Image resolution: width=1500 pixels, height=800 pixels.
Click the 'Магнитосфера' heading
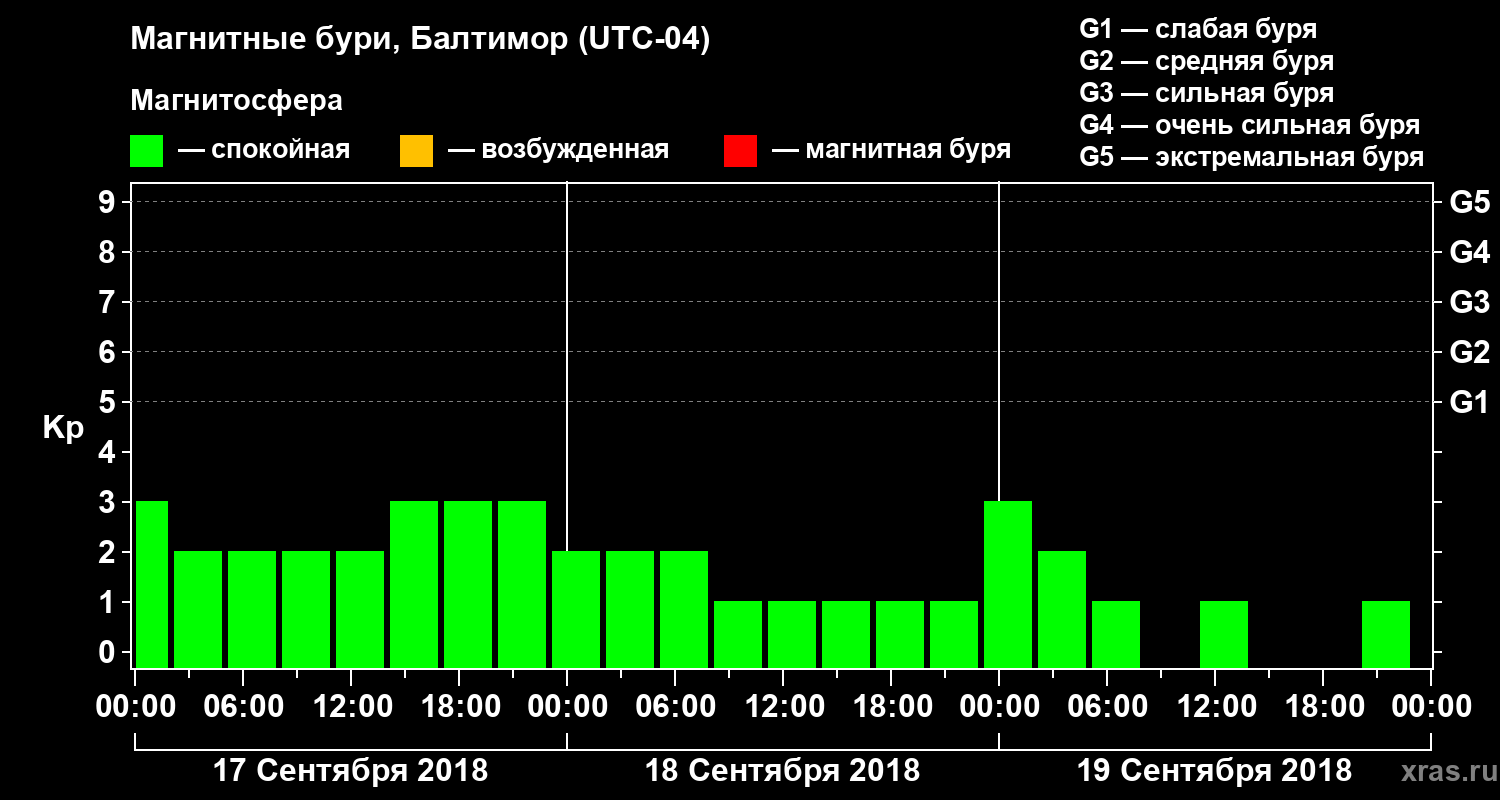click(237, 101)
